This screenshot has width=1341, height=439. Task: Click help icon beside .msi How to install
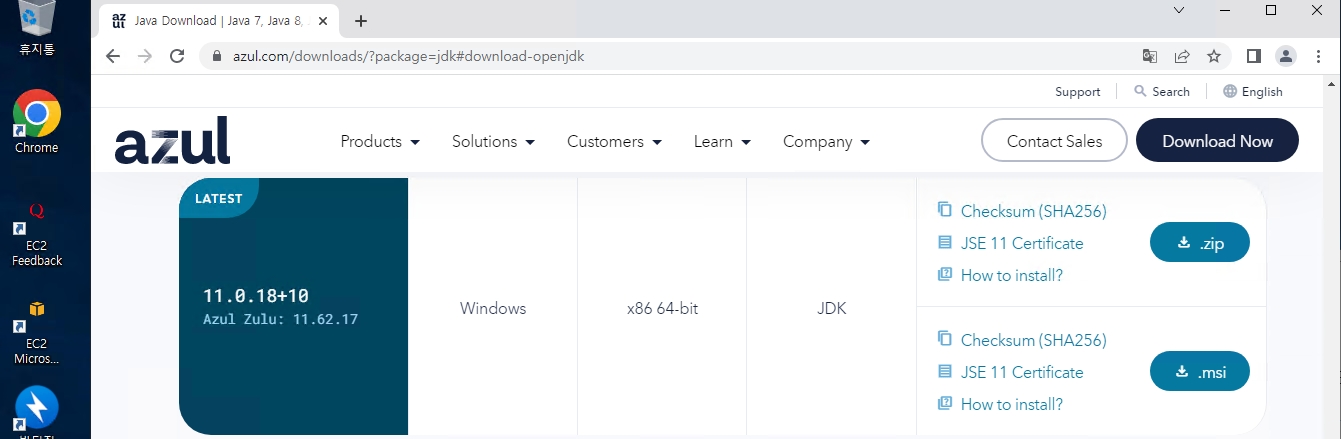coord(944,403)
